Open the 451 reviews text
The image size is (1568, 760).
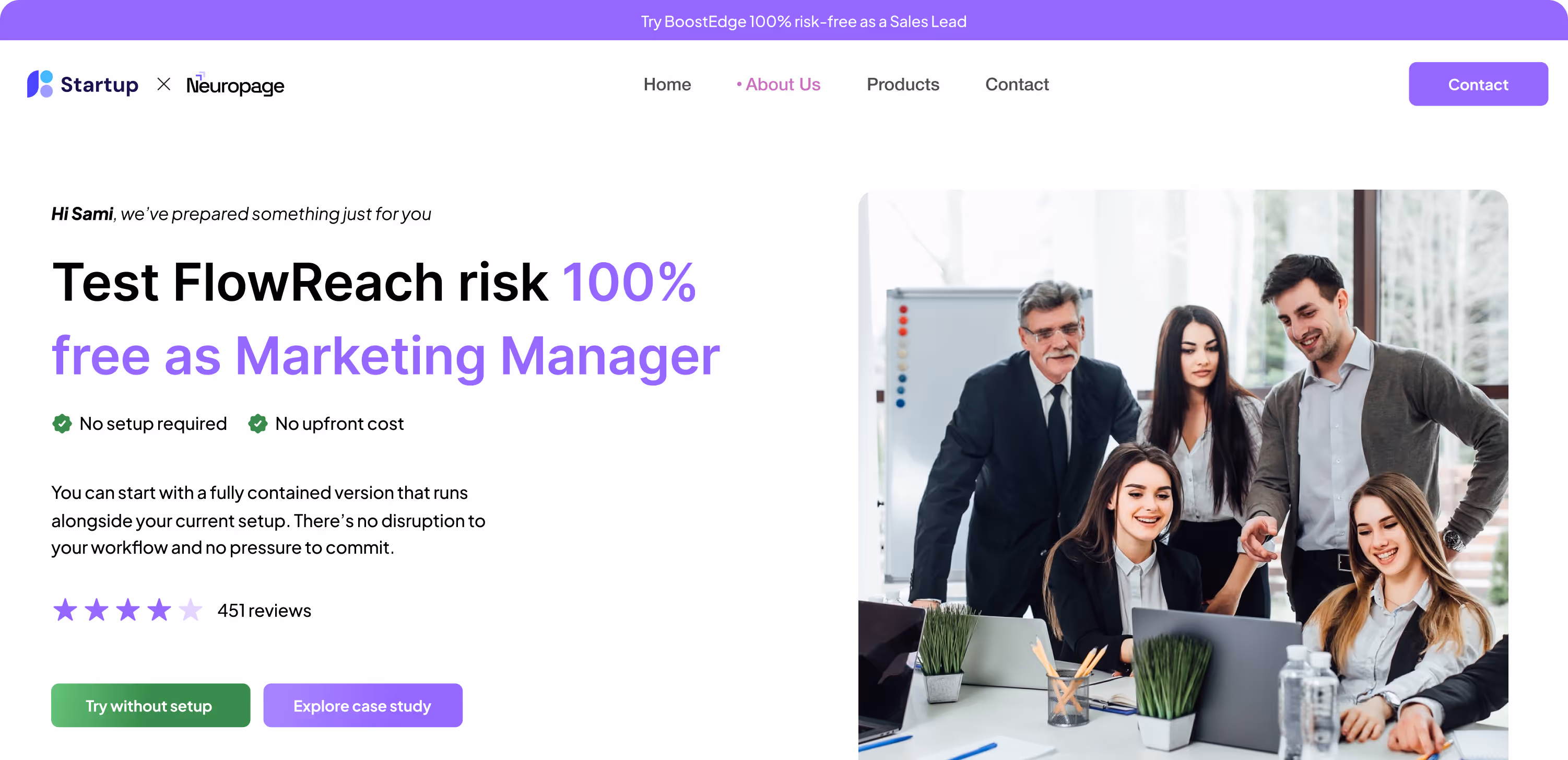tap(264, 610)
